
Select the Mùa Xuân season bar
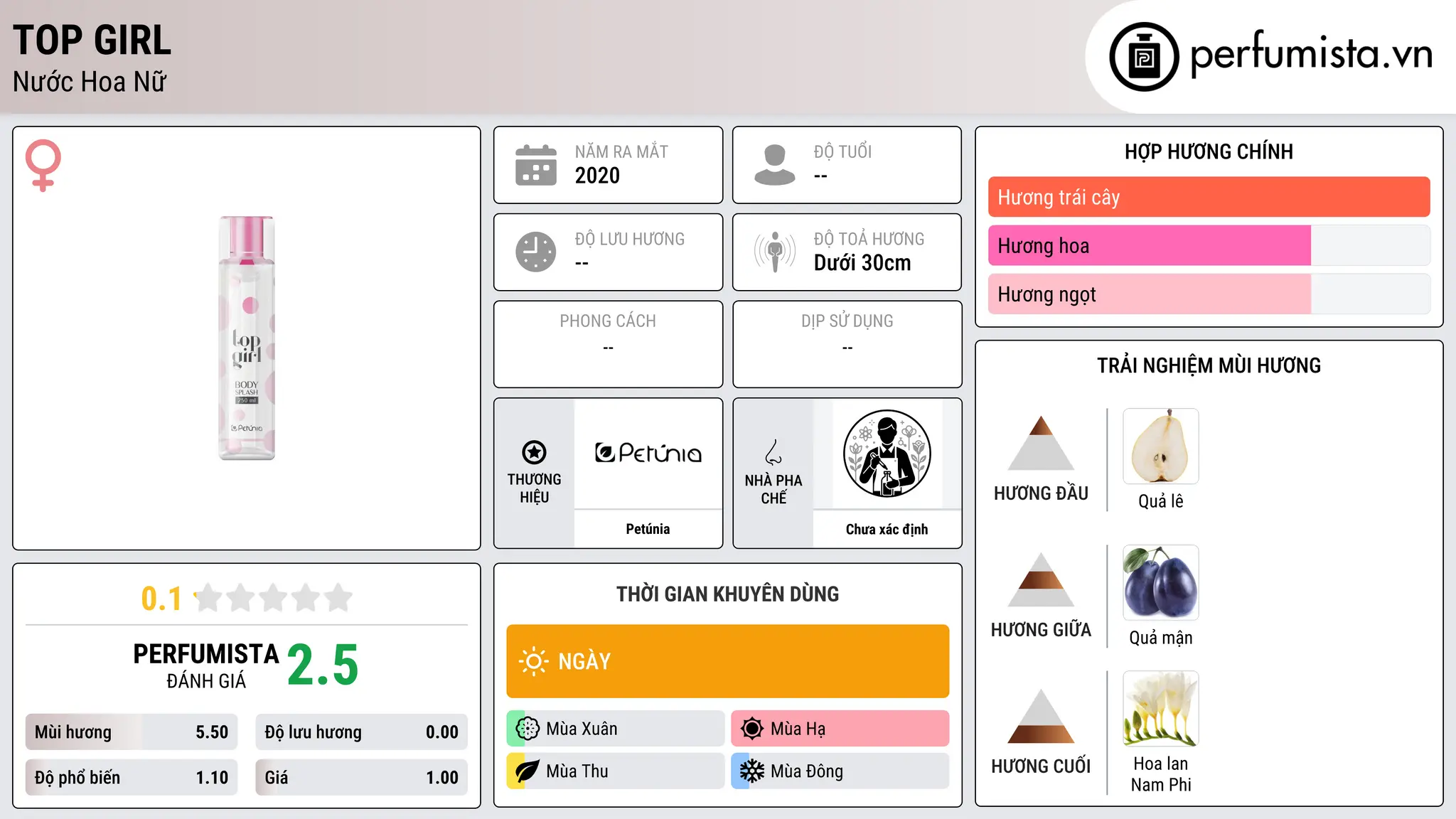pyautogui.click(x=616, y=729)
